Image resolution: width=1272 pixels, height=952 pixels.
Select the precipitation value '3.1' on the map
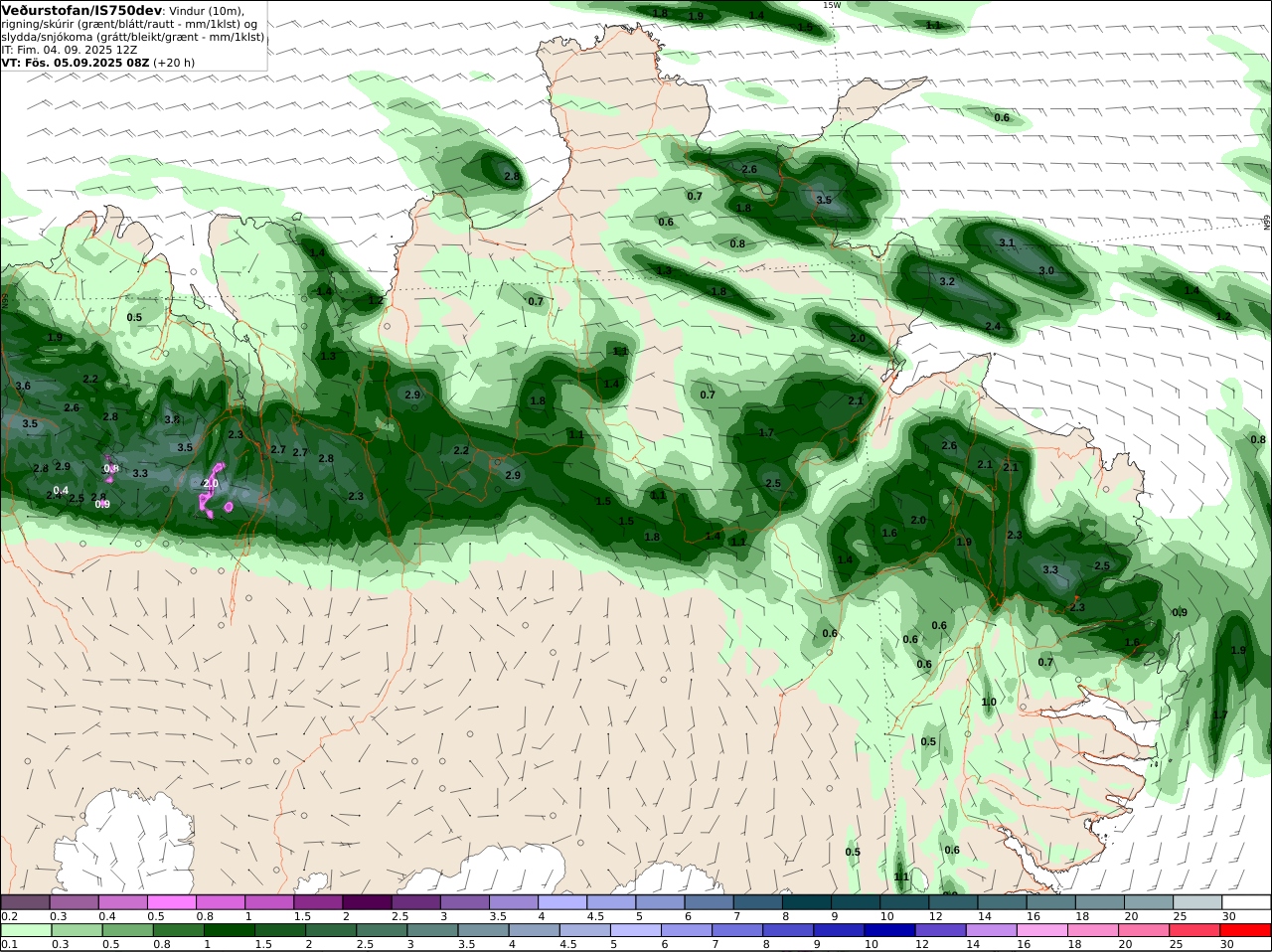pyautogui.click(x=1007, y=242)
